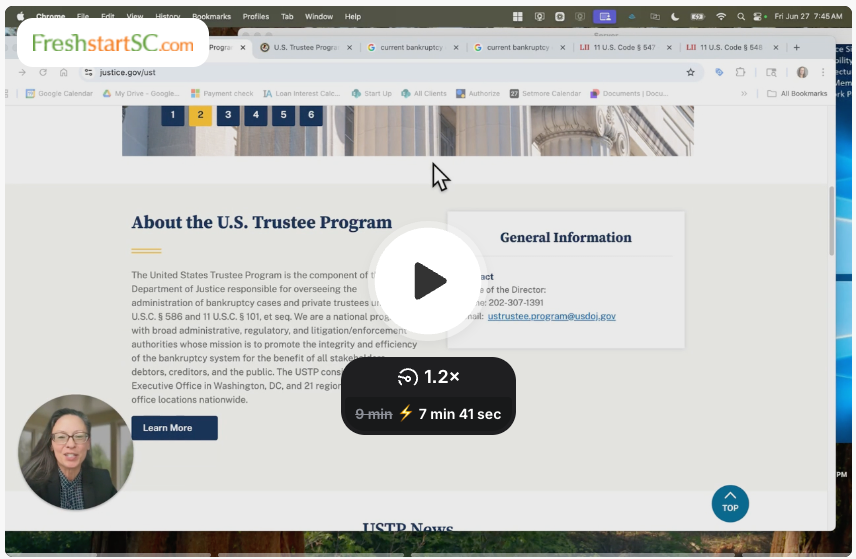Play the video with the center play button
The height and width of the screenshot is (559, 856).
tap(428, 281)
